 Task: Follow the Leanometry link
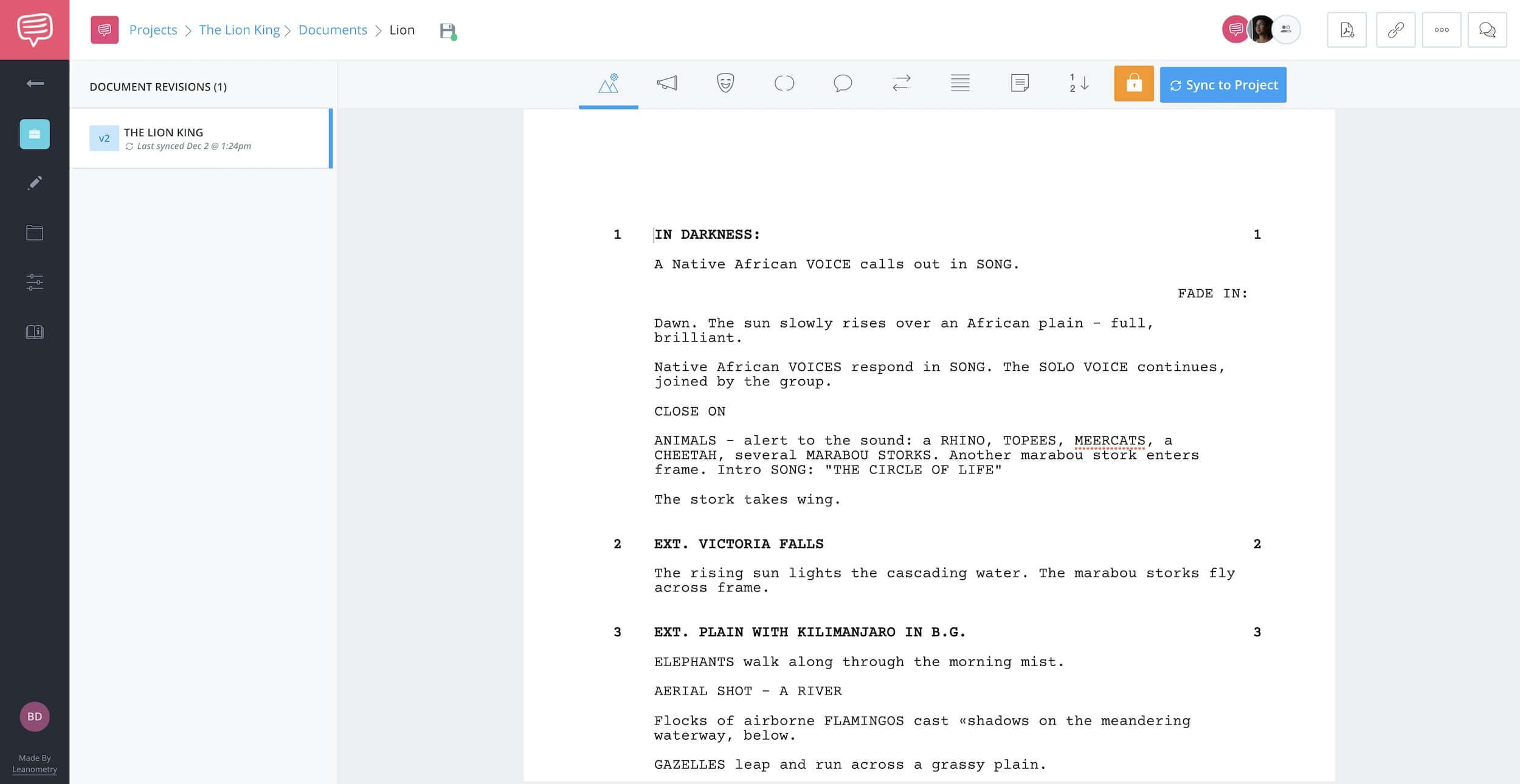pyautogui.click(x=35, y=769)
